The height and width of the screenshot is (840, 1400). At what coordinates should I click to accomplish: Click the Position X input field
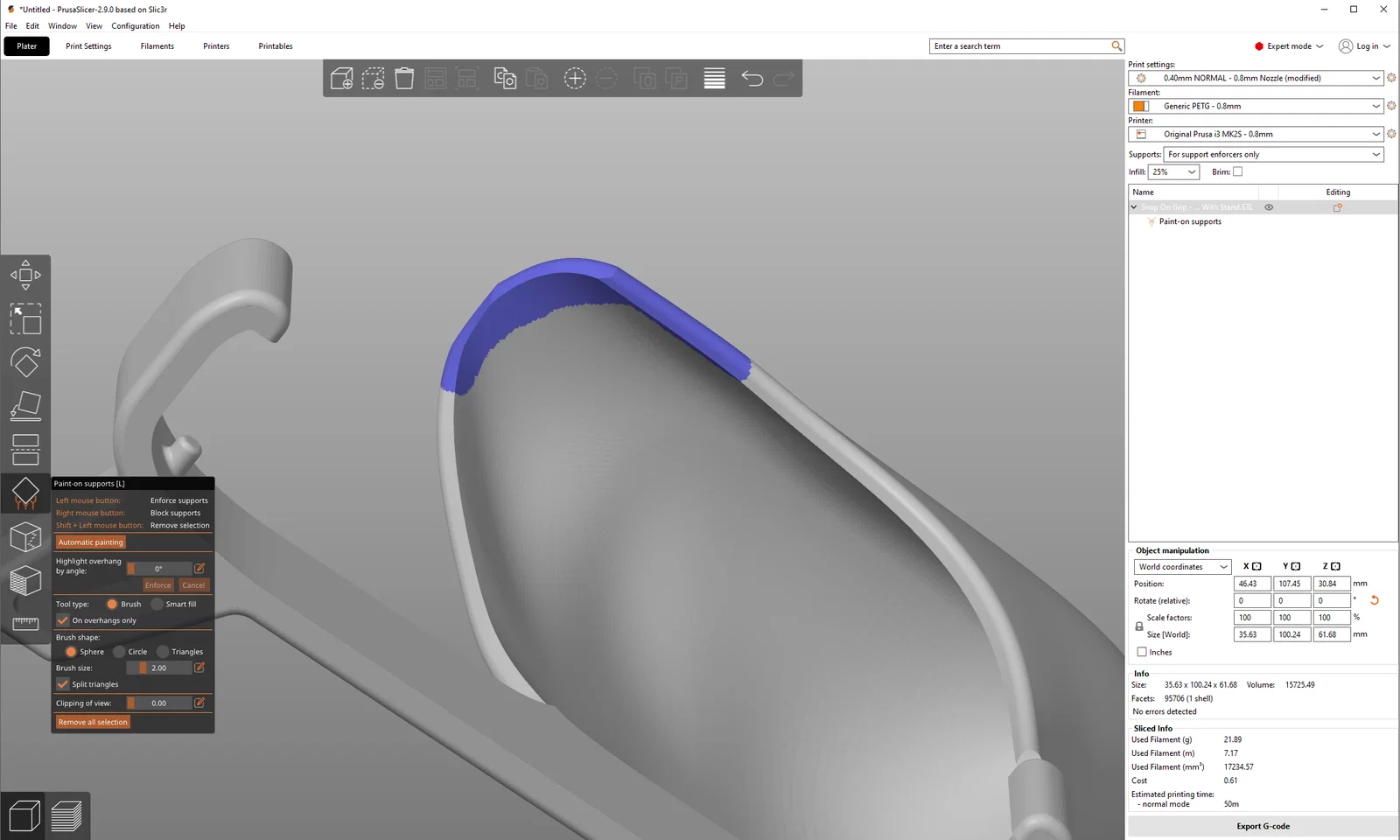point(1252,584)
